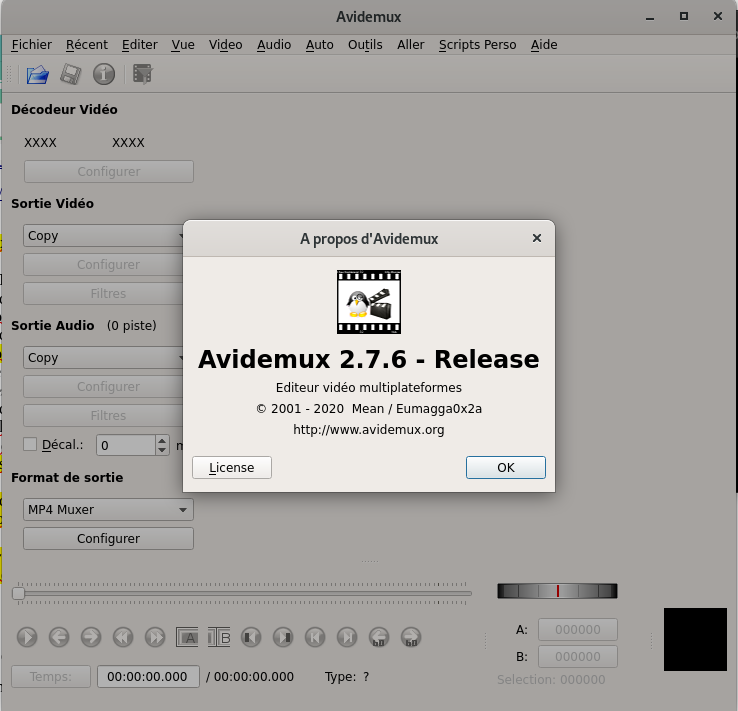Image resolution: width=738 pixels, height=711 pixels.
Task: Set marker B button
Action: click(219, 638)
